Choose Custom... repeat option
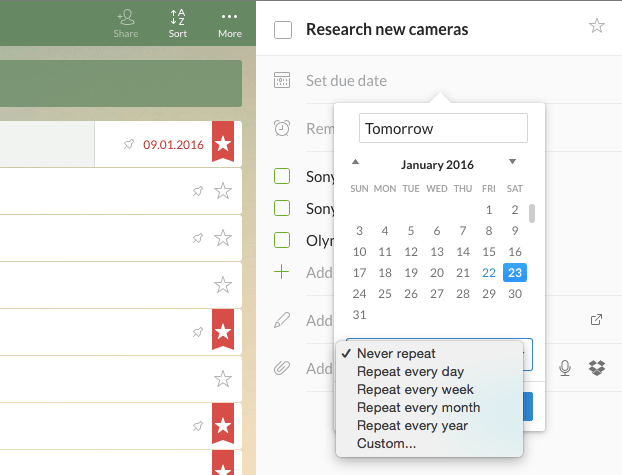Image resolution: width=622 pixels, height=475 pixels. click(x=429, y=443)
